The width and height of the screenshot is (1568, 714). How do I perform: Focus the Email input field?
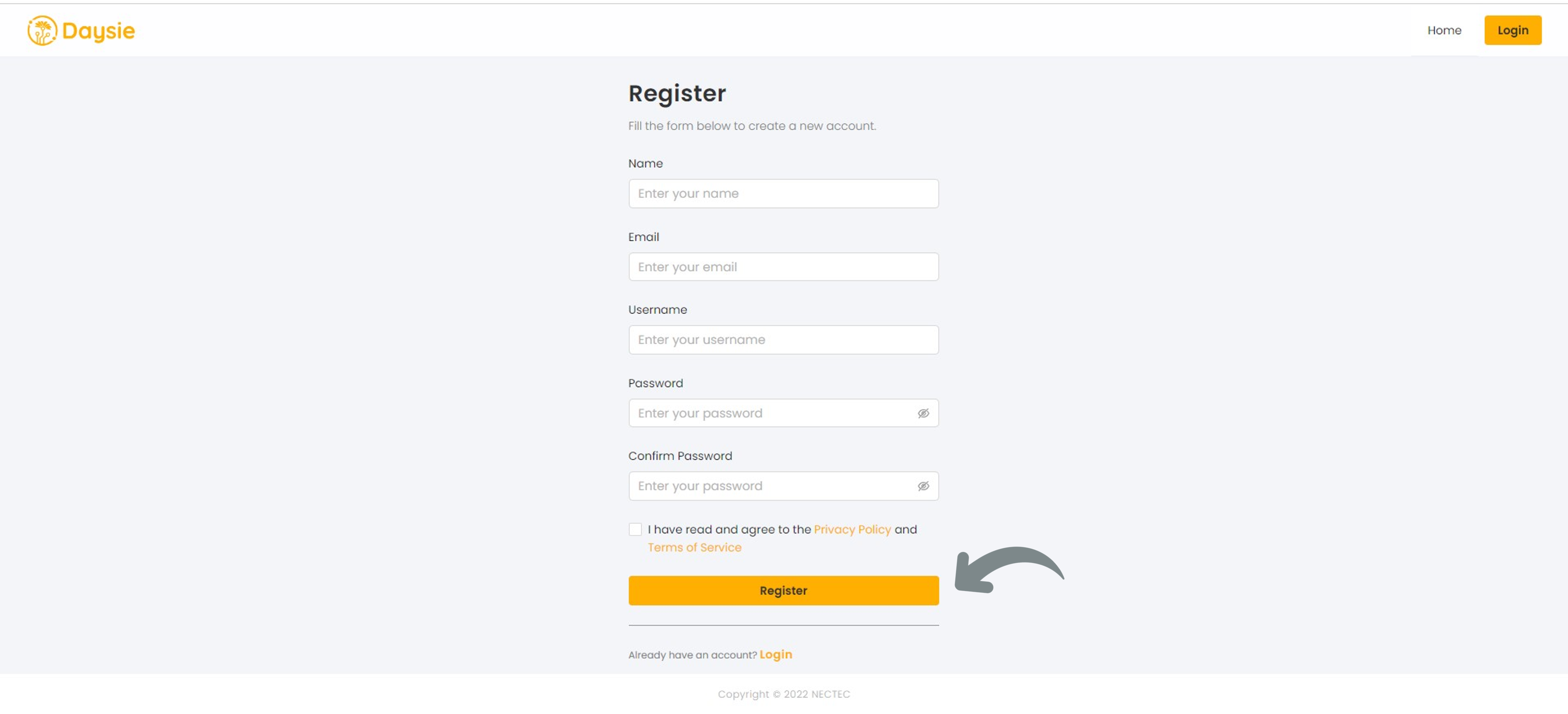click(x=783, y=267)
